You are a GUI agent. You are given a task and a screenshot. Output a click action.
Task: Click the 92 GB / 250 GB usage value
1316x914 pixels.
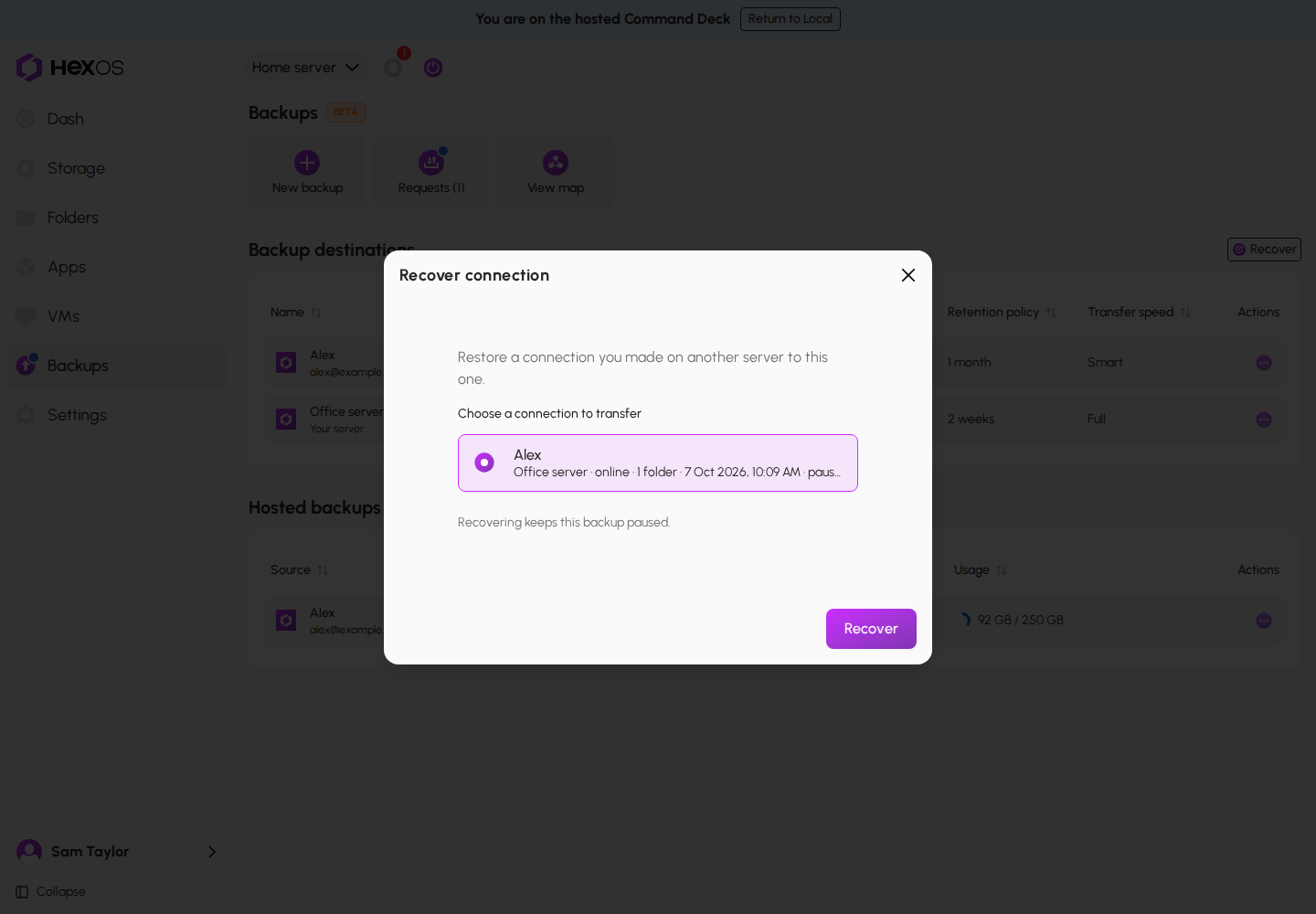1020,621
